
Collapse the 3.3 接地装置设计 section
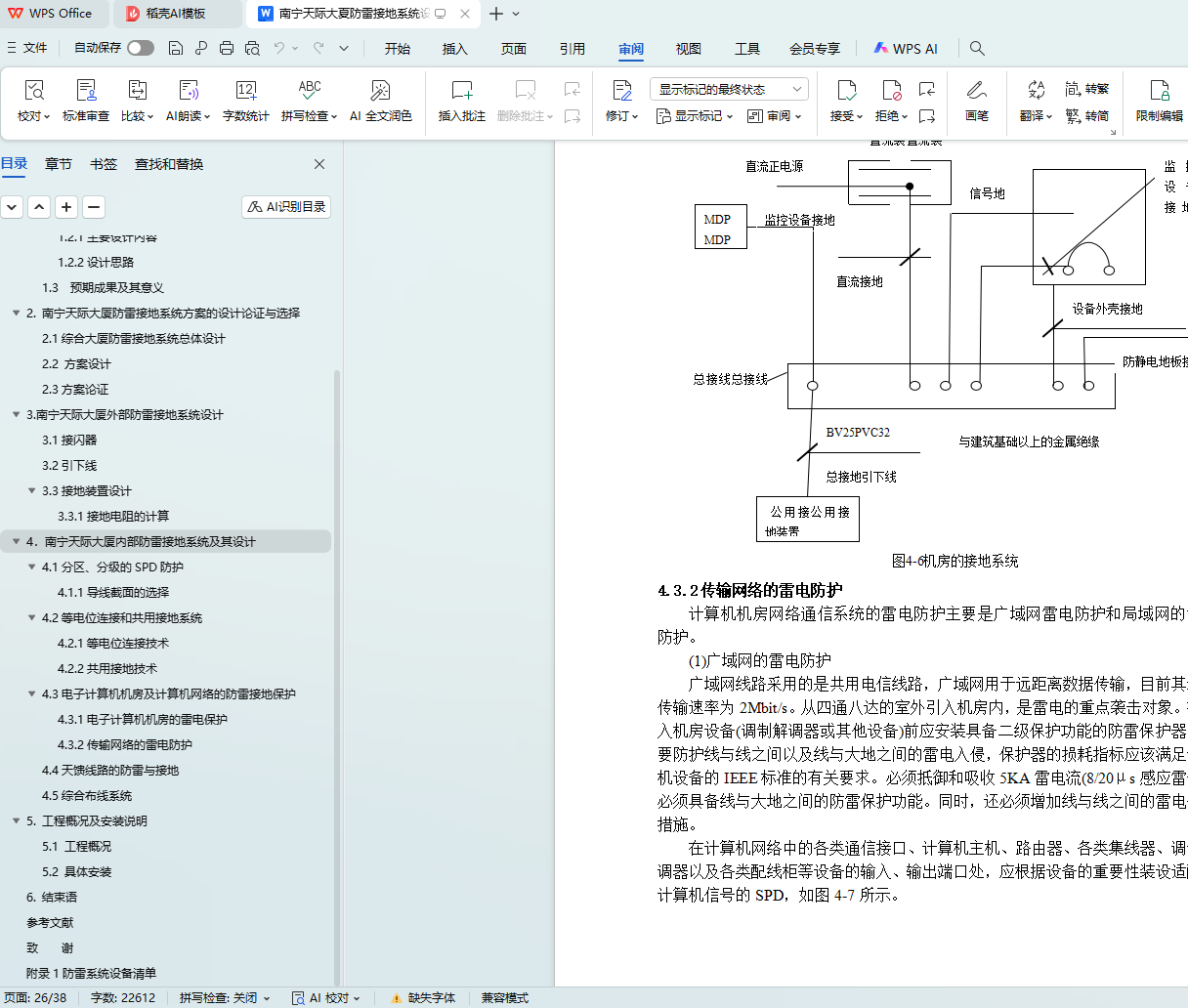(x=32, y=491)
